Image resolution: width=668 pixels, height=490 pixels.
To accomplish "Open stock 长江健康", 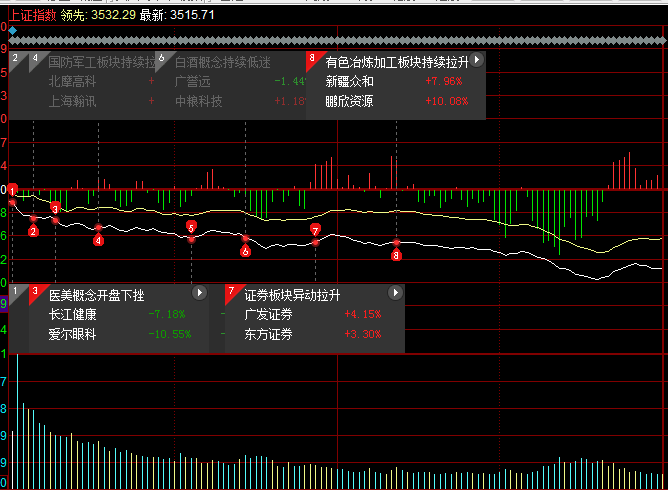I will click(x=72, y=314).
